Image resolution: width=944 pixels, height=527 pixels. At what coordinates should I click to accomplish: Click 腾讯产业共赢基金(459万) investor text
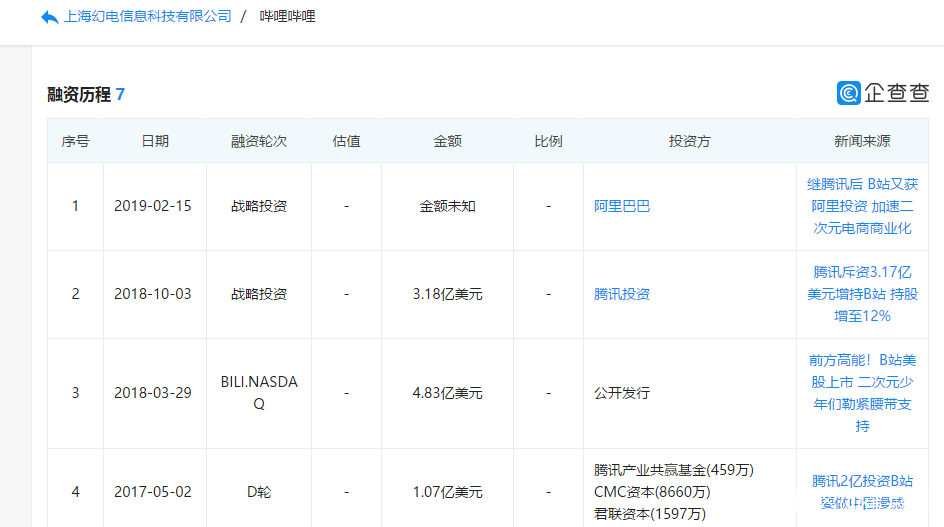(x=674, y=470)
